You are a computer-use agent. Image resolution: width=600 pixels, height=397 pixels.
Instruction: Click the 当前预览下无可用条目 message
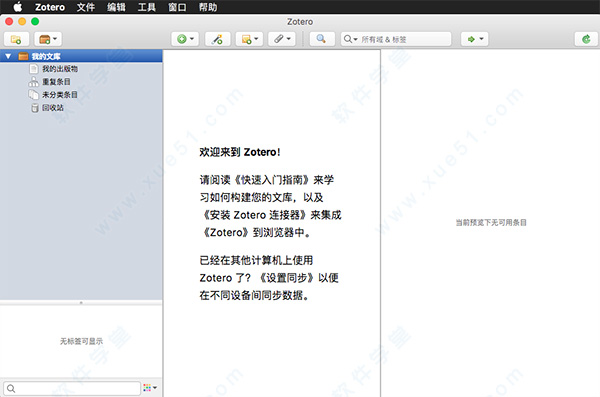491,222
